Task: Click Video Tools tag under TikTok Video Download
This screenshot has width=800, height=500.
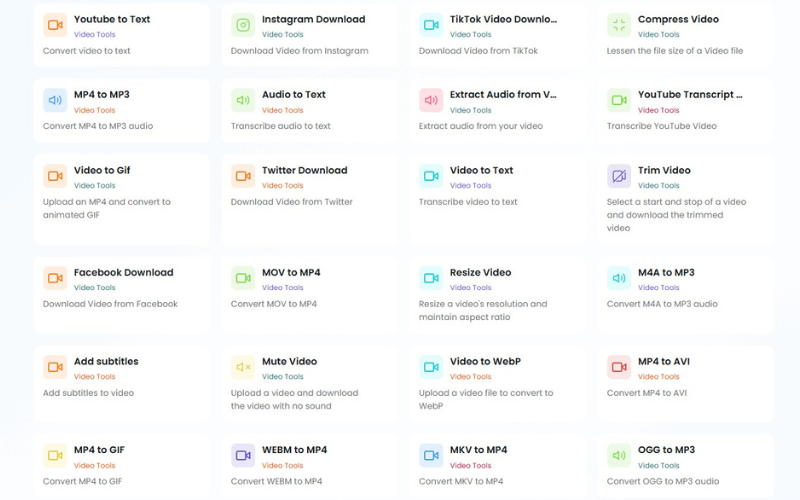Action: click(470, 35)
